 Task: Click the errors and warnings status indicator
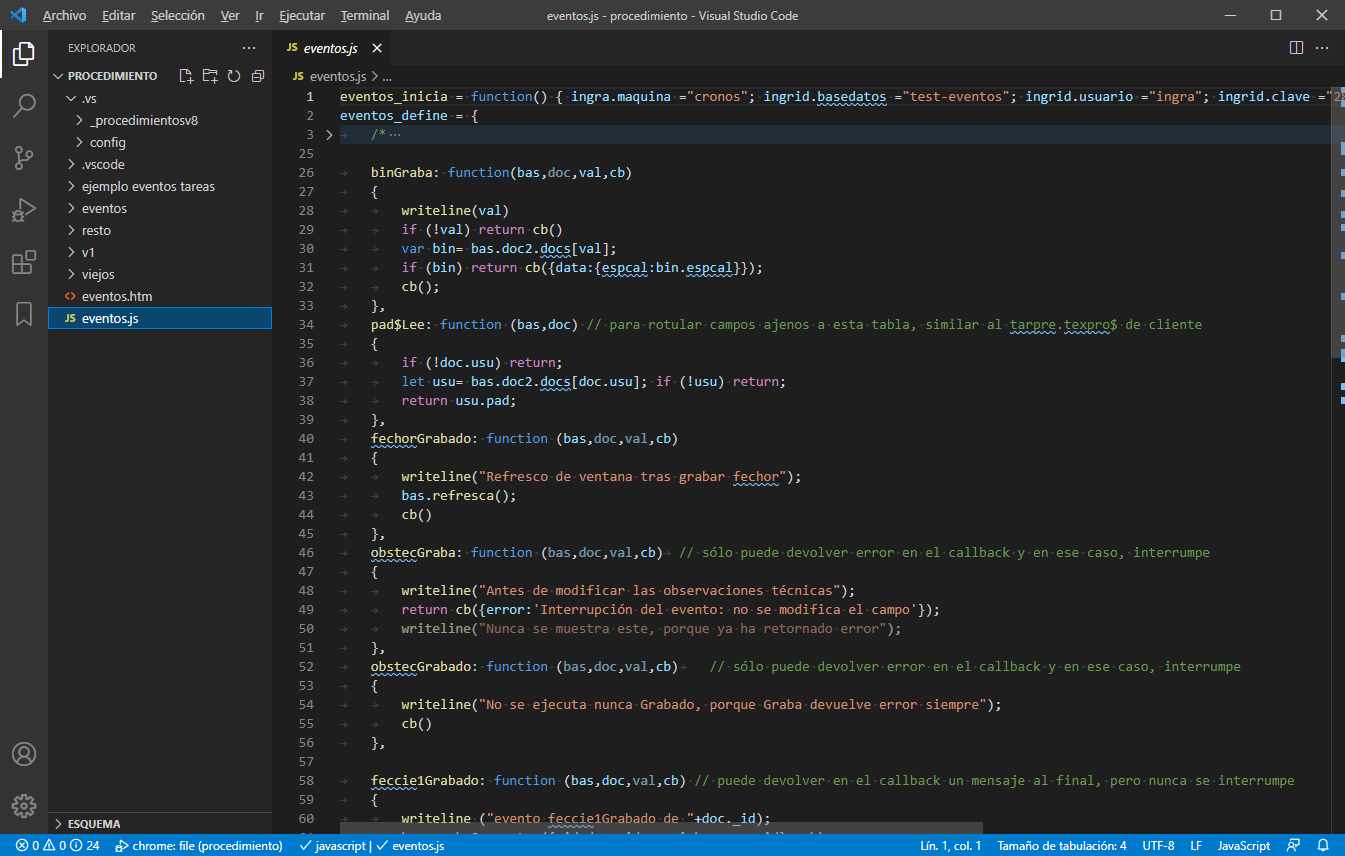(57, 846)
